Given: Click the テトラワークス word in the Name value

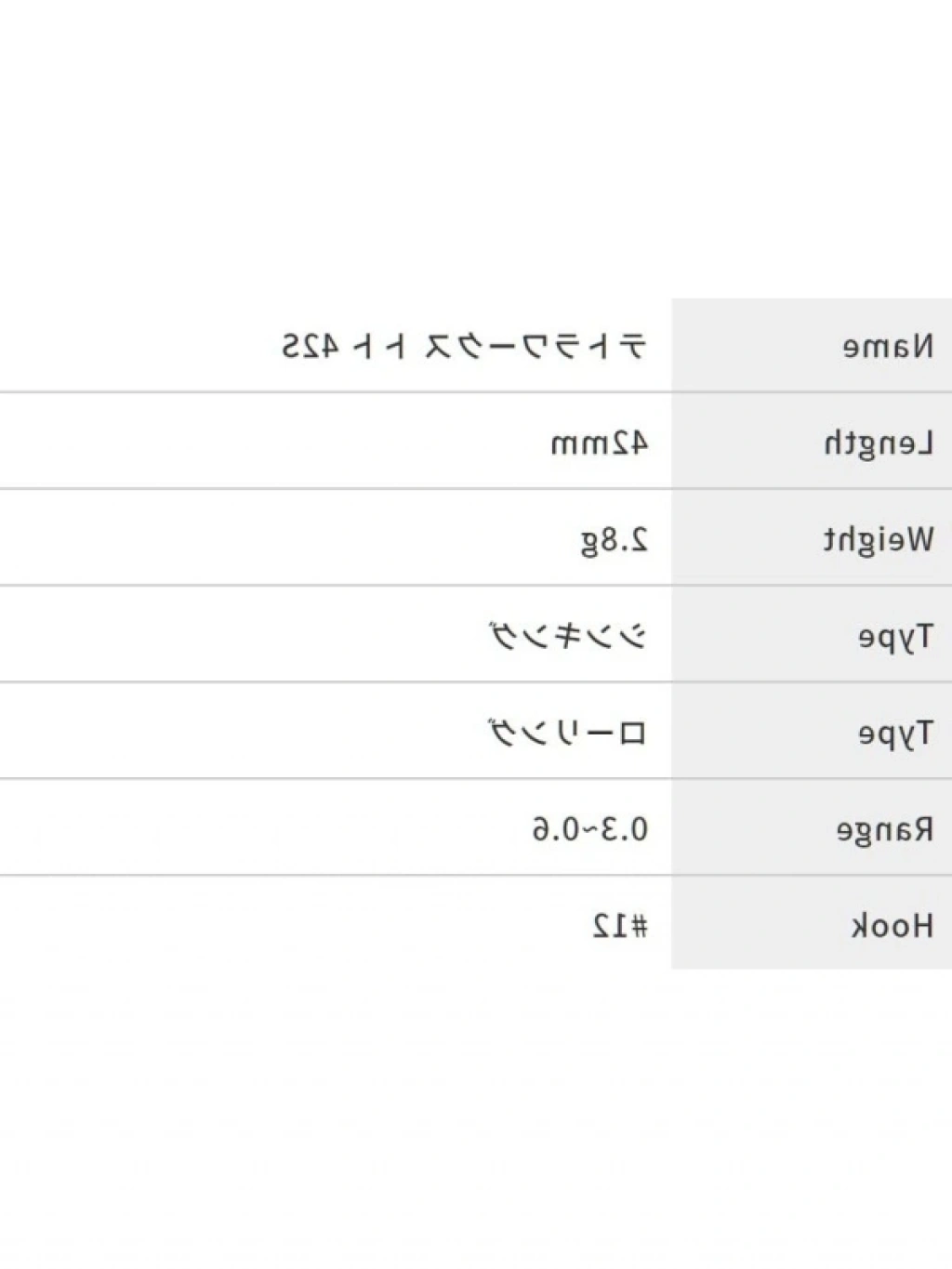Looking at the screenshot, I should 535,347.
